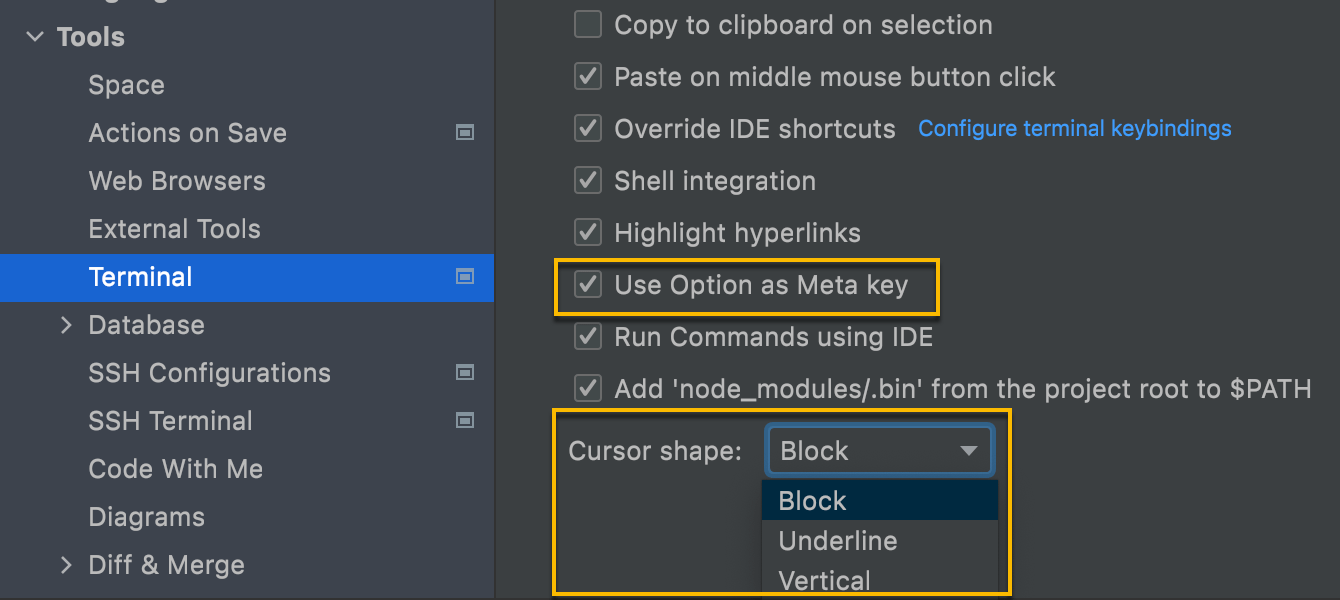Toggle Run Commands using IDE
This screenshot has height=600, width=1340.
click(588, 337)
